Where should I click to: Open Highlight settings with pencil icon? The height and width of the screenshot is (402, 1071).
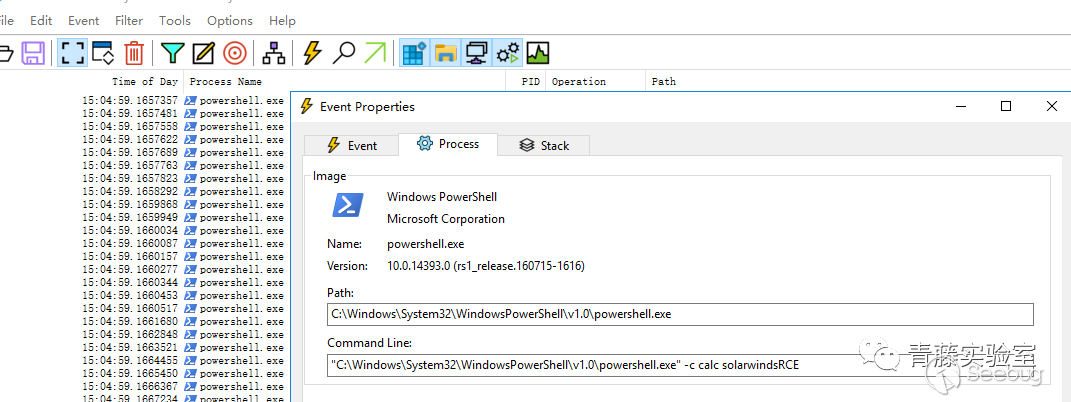[x=204, y=53]
